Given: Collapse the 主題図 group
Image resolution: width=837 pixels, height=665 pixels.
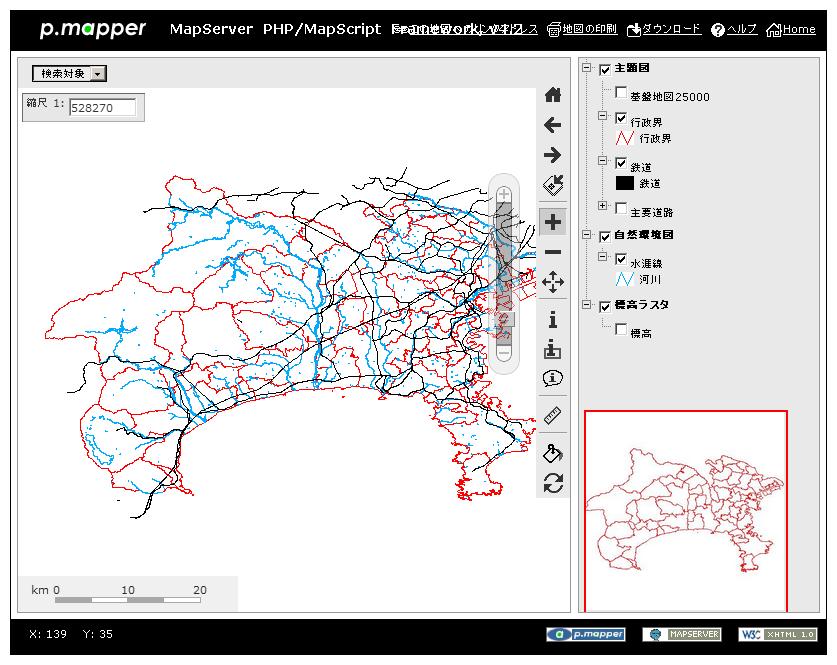Looking at the screenshot, I should click(x=587, y=68).
